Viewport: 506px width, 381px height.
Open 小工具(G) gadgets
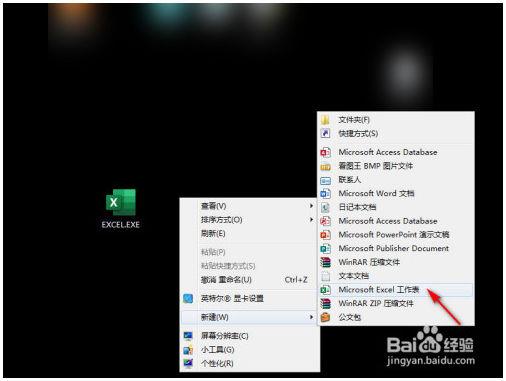248,349
